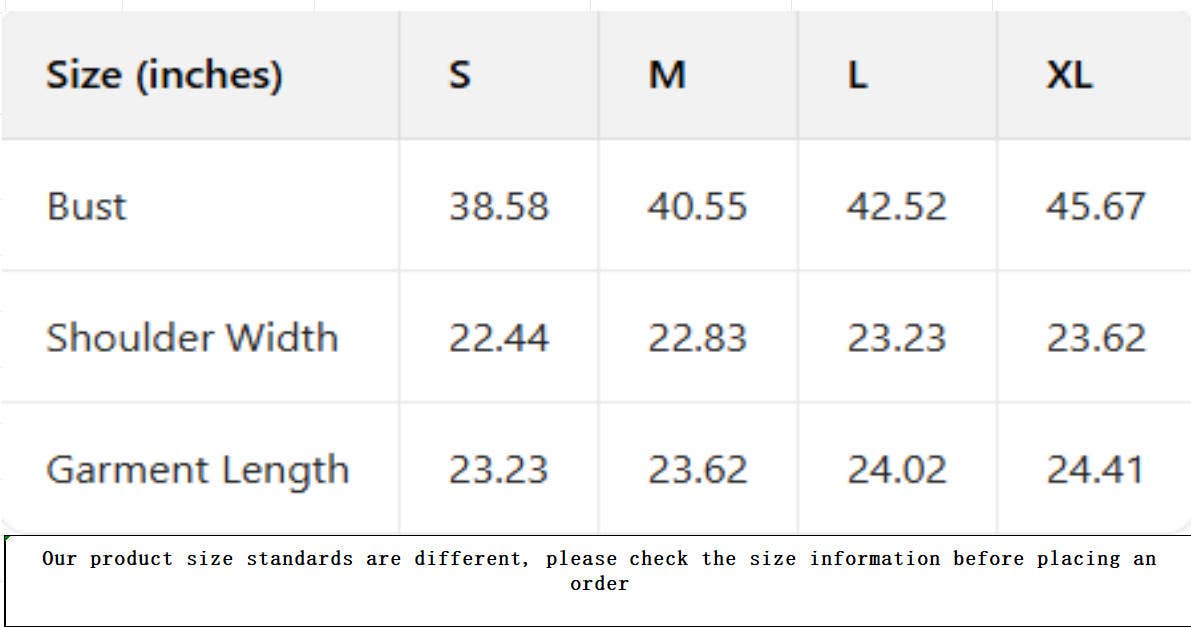Screen dimensions: 1191x627
Task: Select the S size column header
Action: [x=460, y=76]
